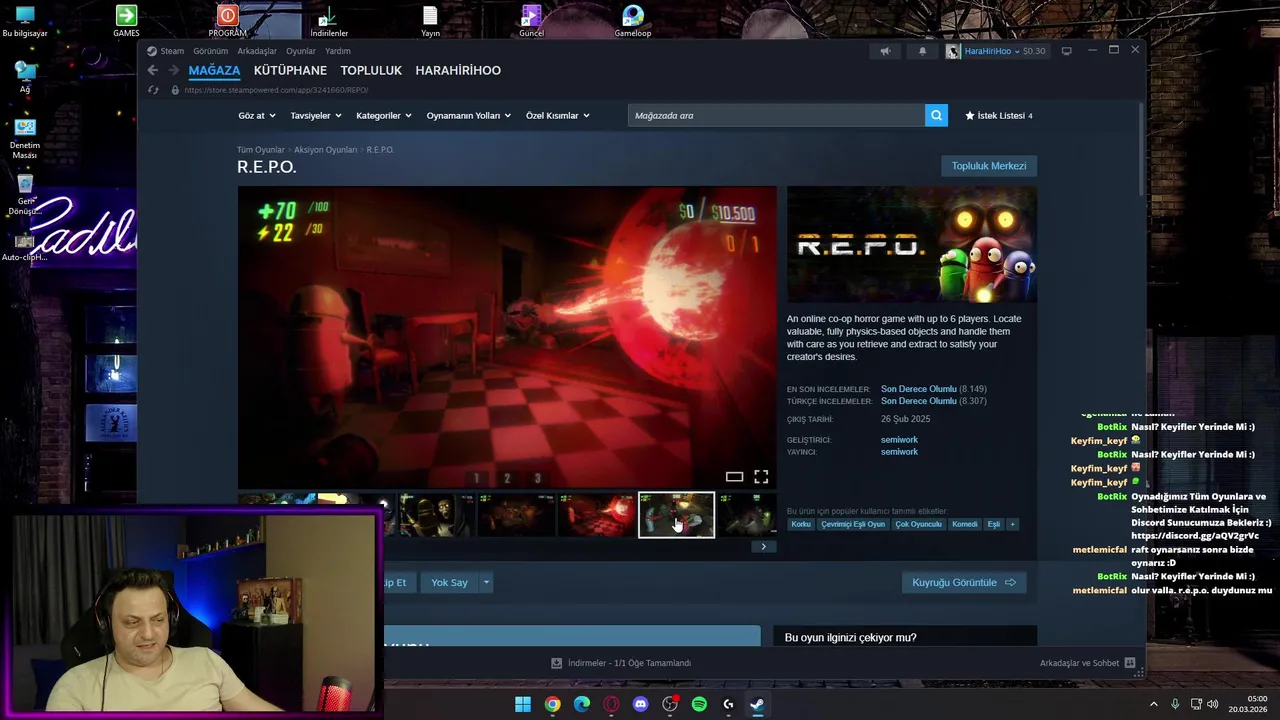Click Aksiyon Oyunları breadcrumb

(325, 150)
